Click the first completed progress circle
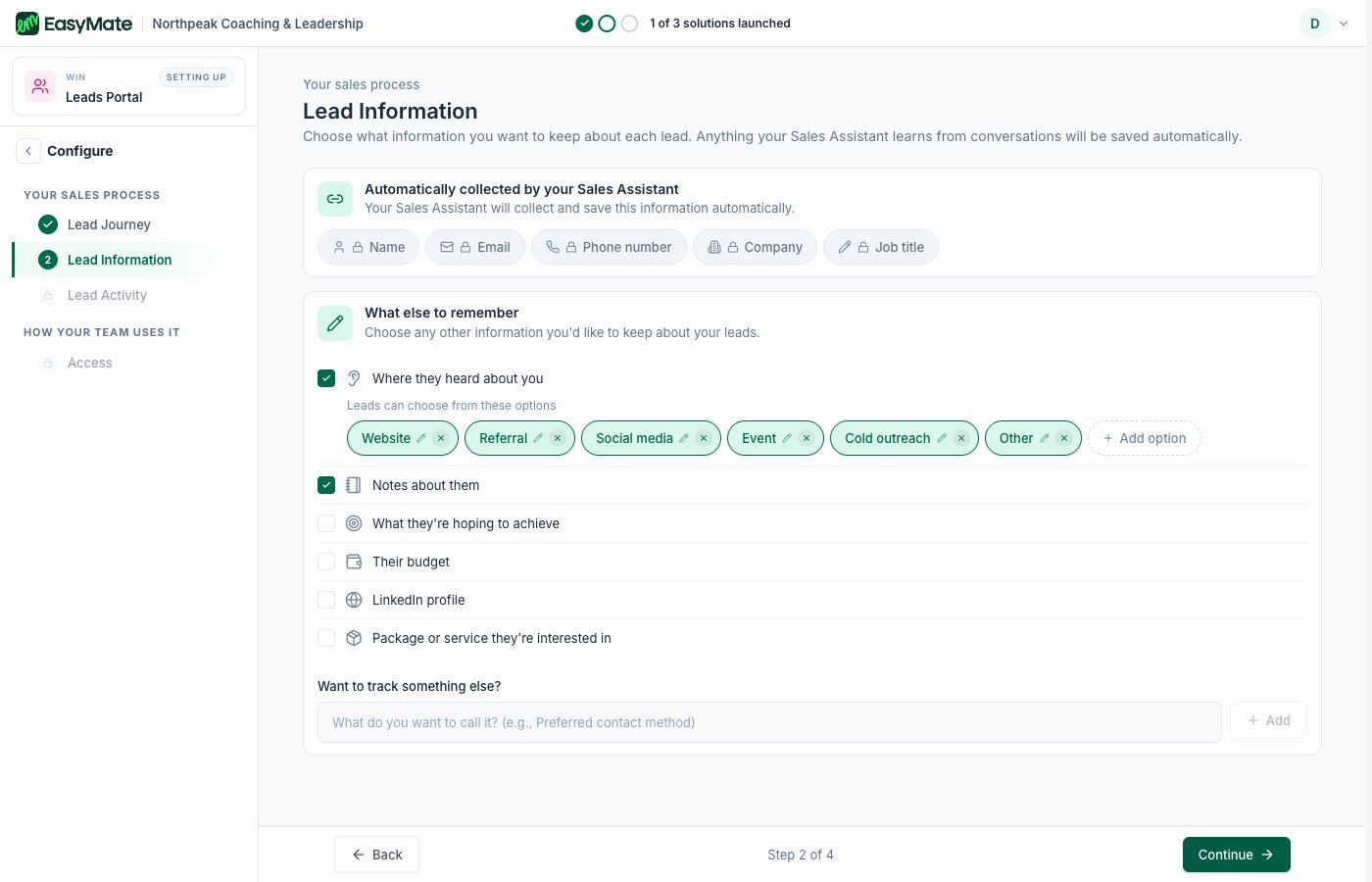1372x882 pixels. (584, 24)
